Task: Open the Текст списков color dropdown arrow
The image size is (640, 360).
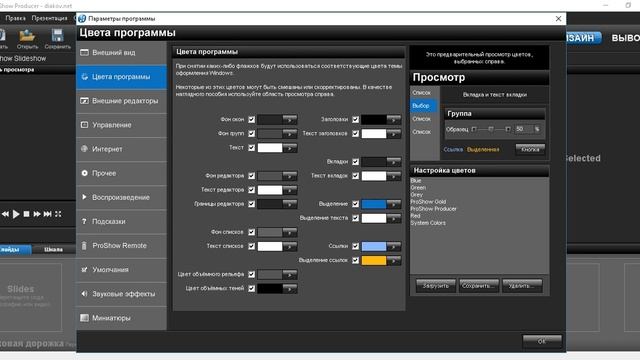Action: [x=290, y=247]
